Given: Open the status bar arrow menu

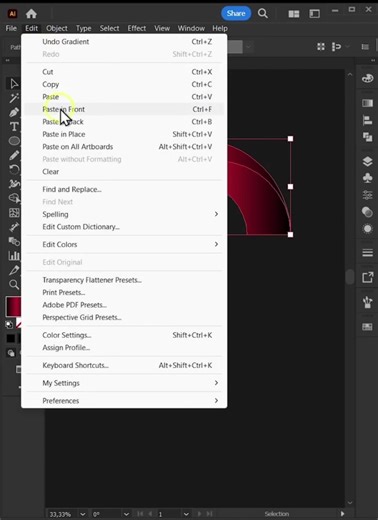Looking at the screenshot, I should tap(342, 514).
